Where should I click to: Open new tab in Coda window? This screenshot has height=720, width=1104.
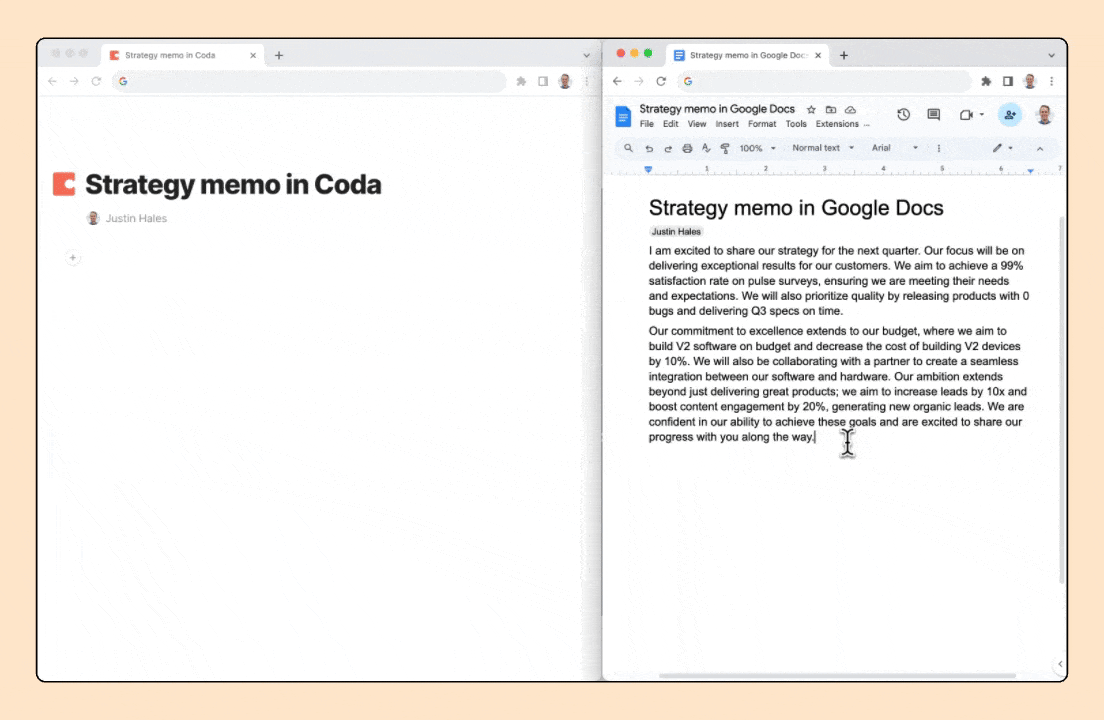pyautogui.click(x=279, y=55)
